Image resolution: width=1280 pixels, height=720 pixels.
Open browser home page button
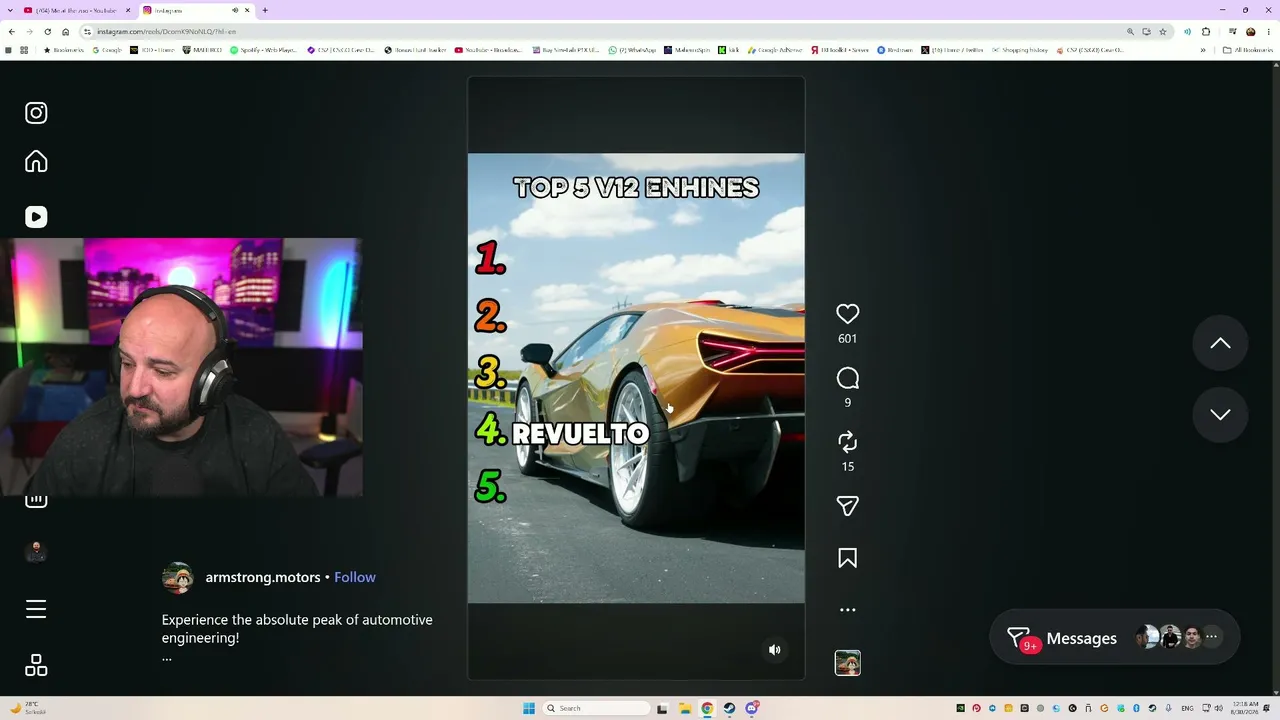pos(65,32)
